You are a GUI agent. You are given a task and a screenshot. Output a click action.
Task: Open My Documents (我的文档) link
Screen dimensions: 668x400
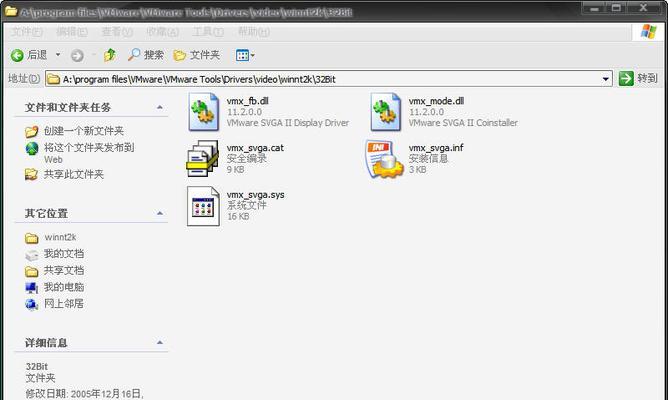coord(64,254)
